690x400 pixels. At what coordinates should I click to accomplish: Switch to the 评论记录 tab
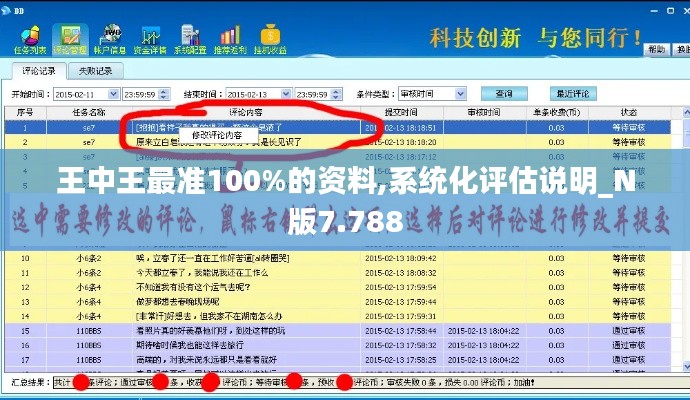[40, 71]
